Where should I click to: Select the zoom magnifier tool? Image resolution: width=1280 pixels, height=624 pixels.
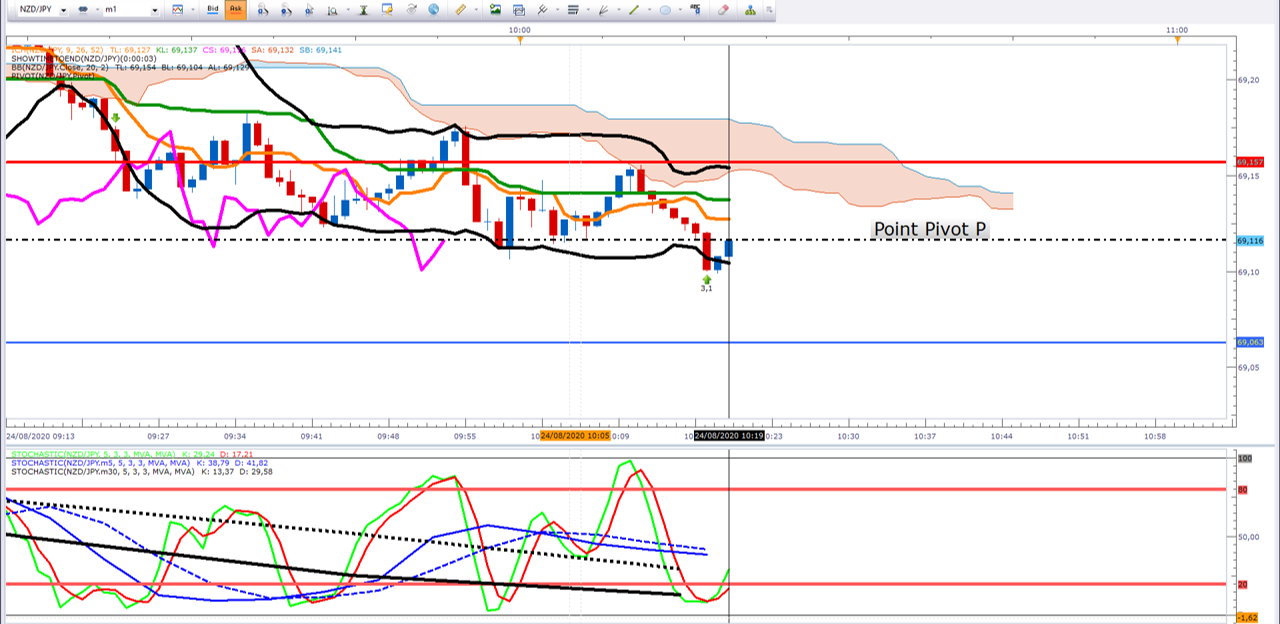click(333, 9)
